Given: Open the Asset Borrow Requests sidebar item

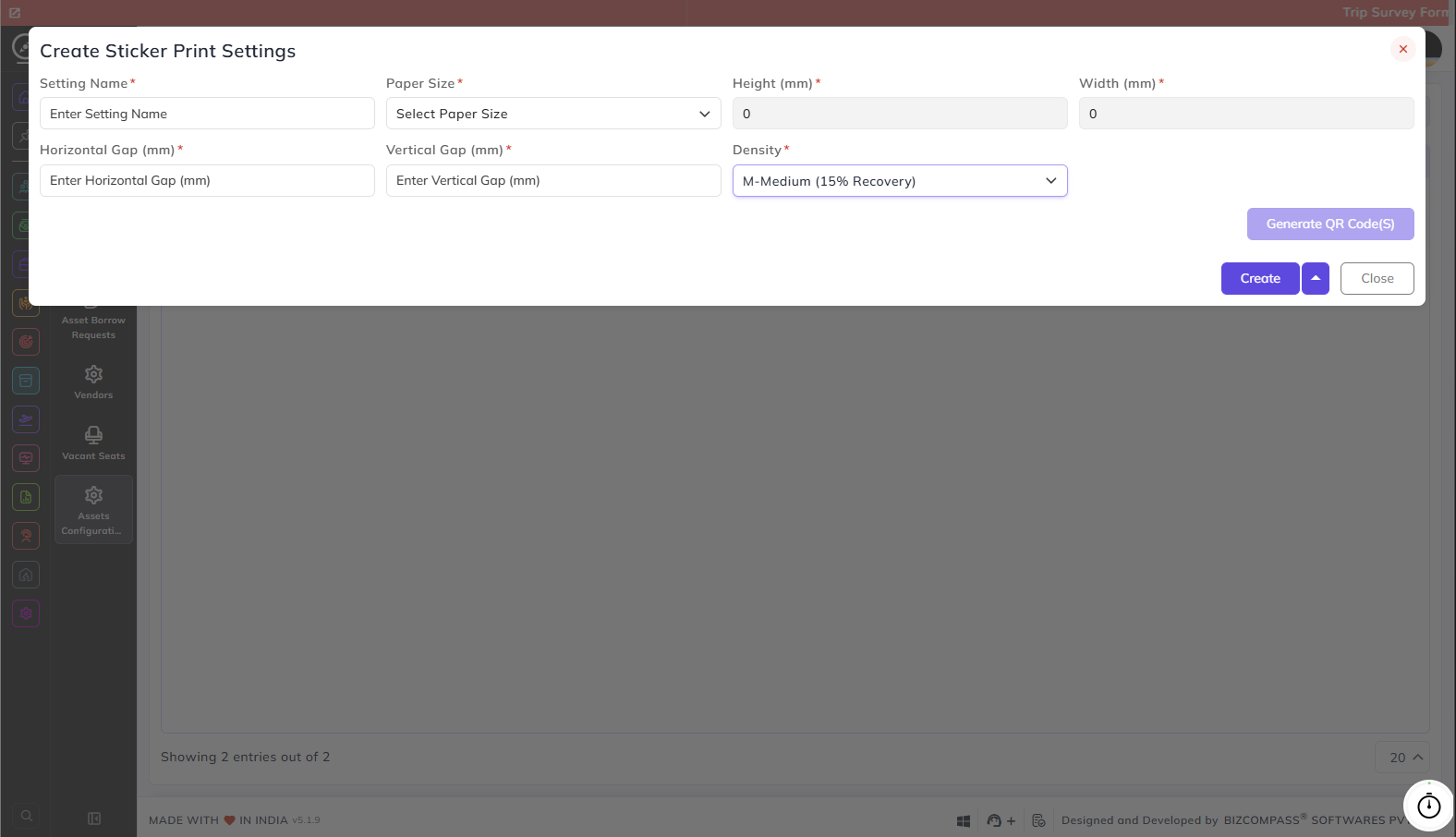Looking at the screenshot, I should coord(93,327).
